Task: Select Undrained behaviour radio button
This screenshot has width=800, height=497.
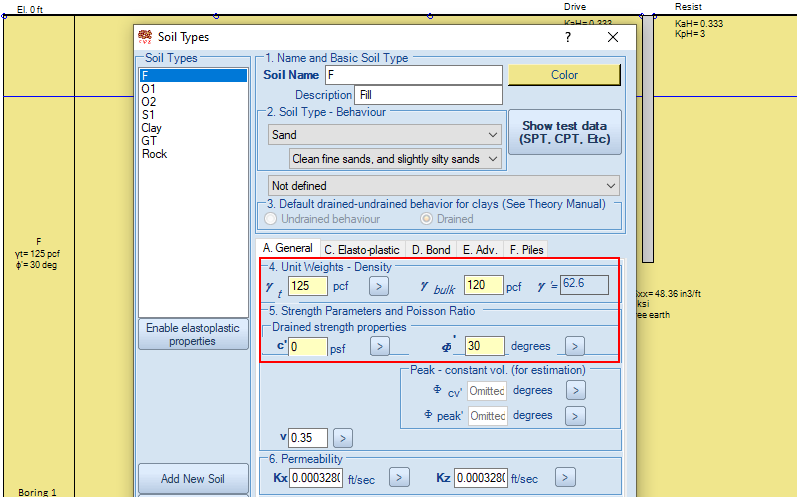Action: click(x=270, y=219)
